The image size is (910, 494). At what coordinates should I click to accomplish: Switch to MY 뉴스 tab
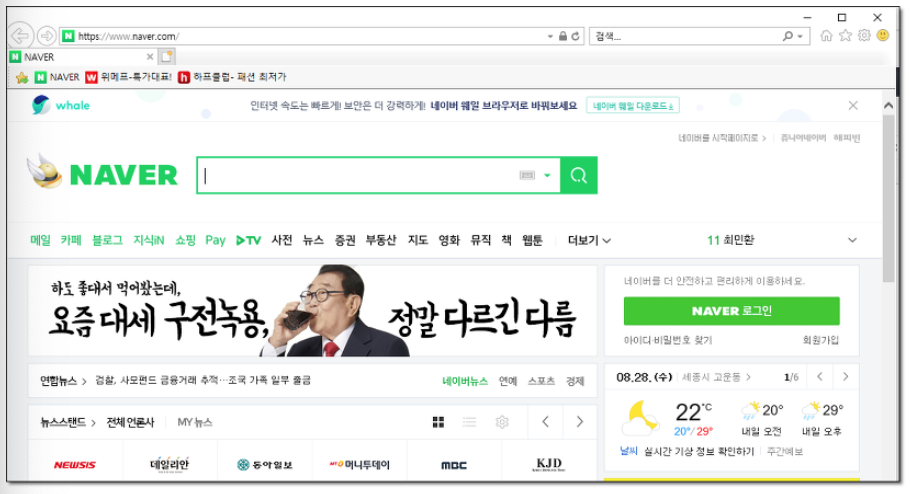coord(195,423)
